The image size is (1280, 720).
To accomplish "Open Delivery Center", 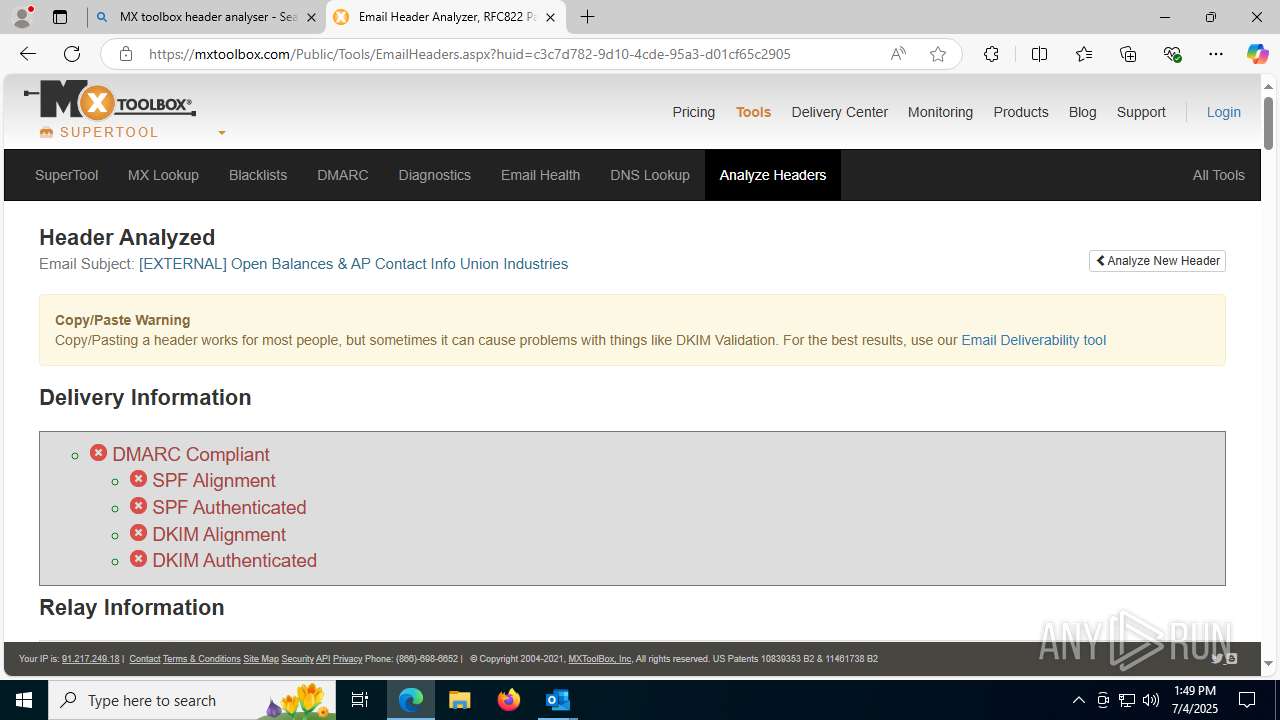I will (839, 112).
